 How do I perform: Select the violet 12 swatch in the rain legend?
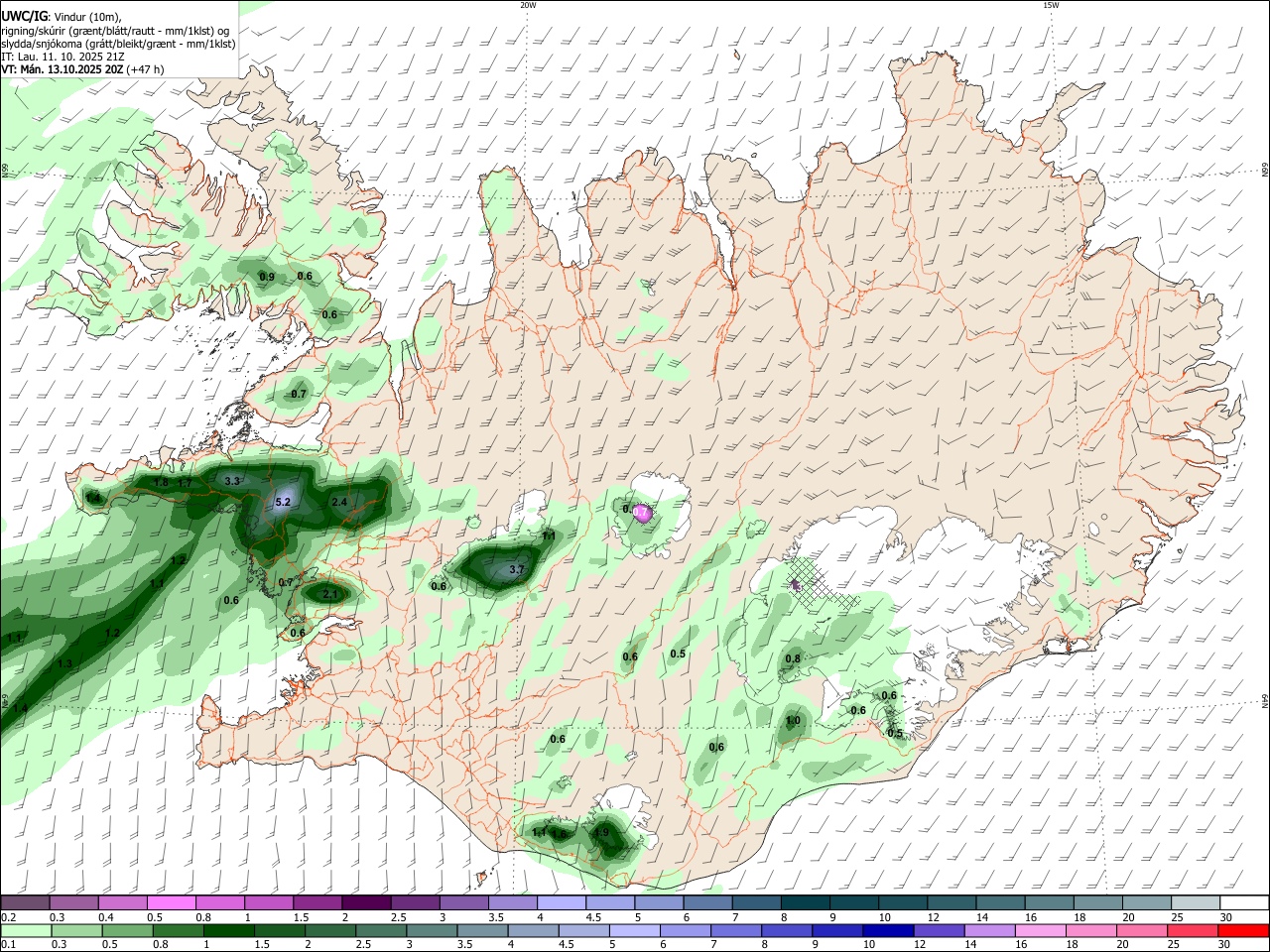[938, 930]
